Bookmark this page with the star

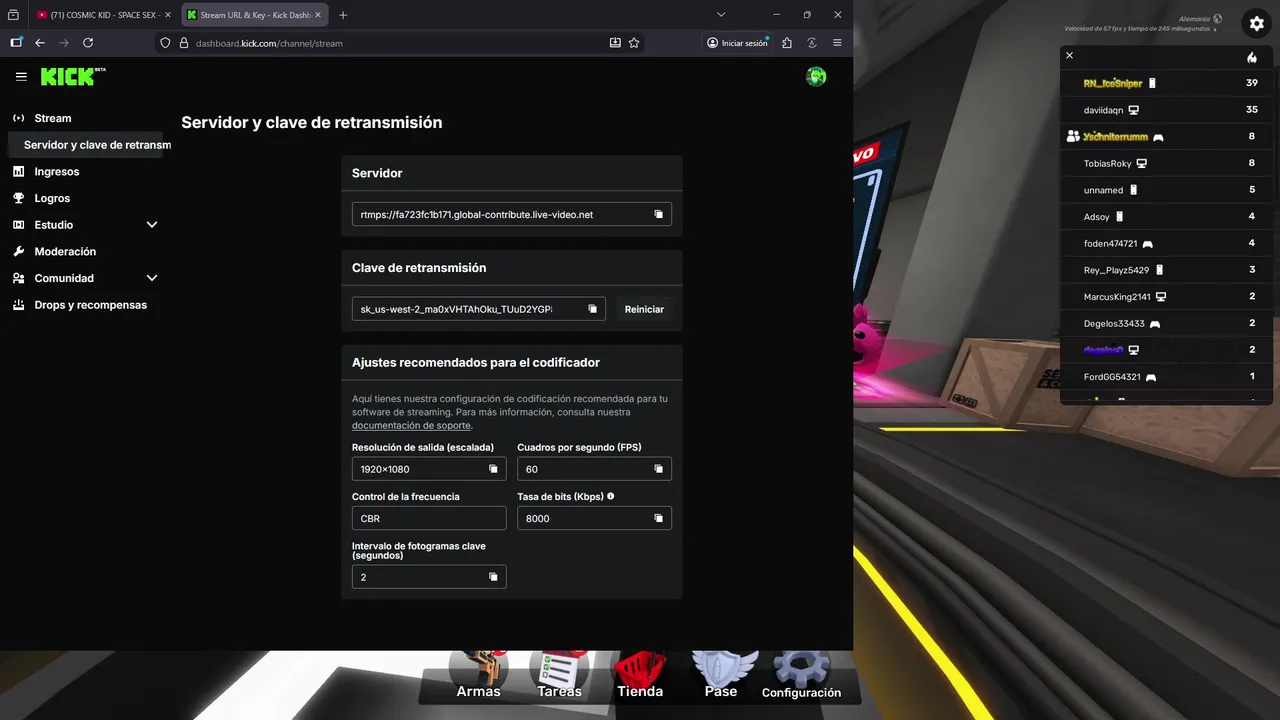(x=634, y=43)
